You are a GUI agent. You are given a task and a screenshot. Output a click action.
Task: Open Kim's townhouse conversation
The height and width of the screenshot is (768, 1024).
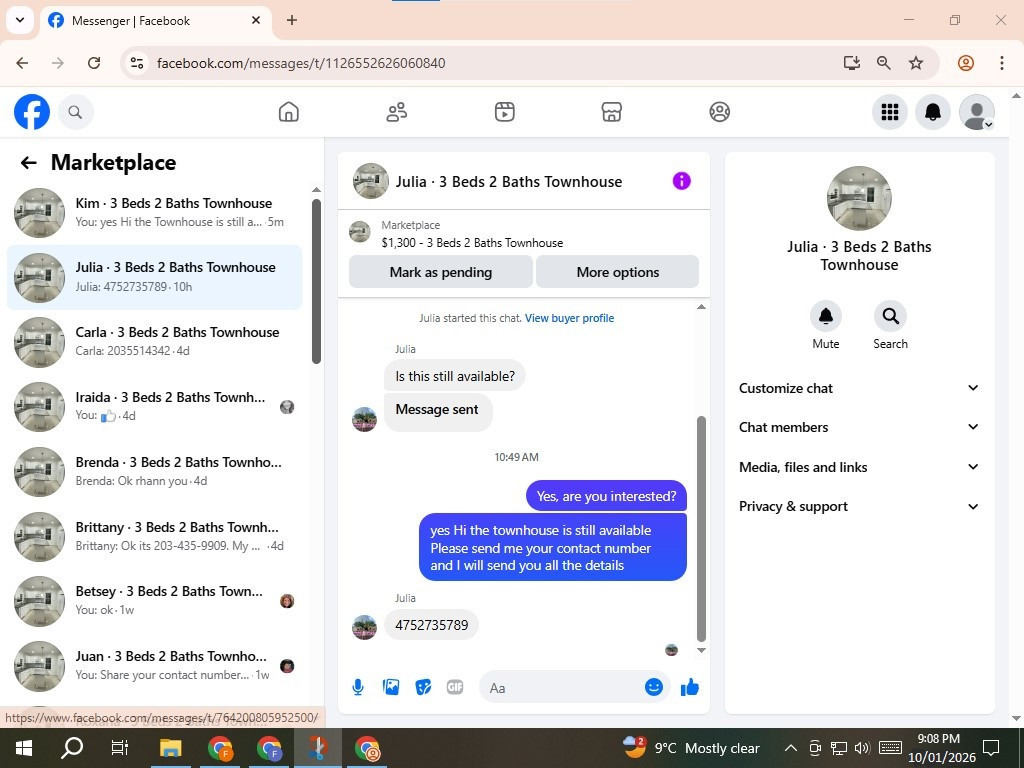(155, 212)
